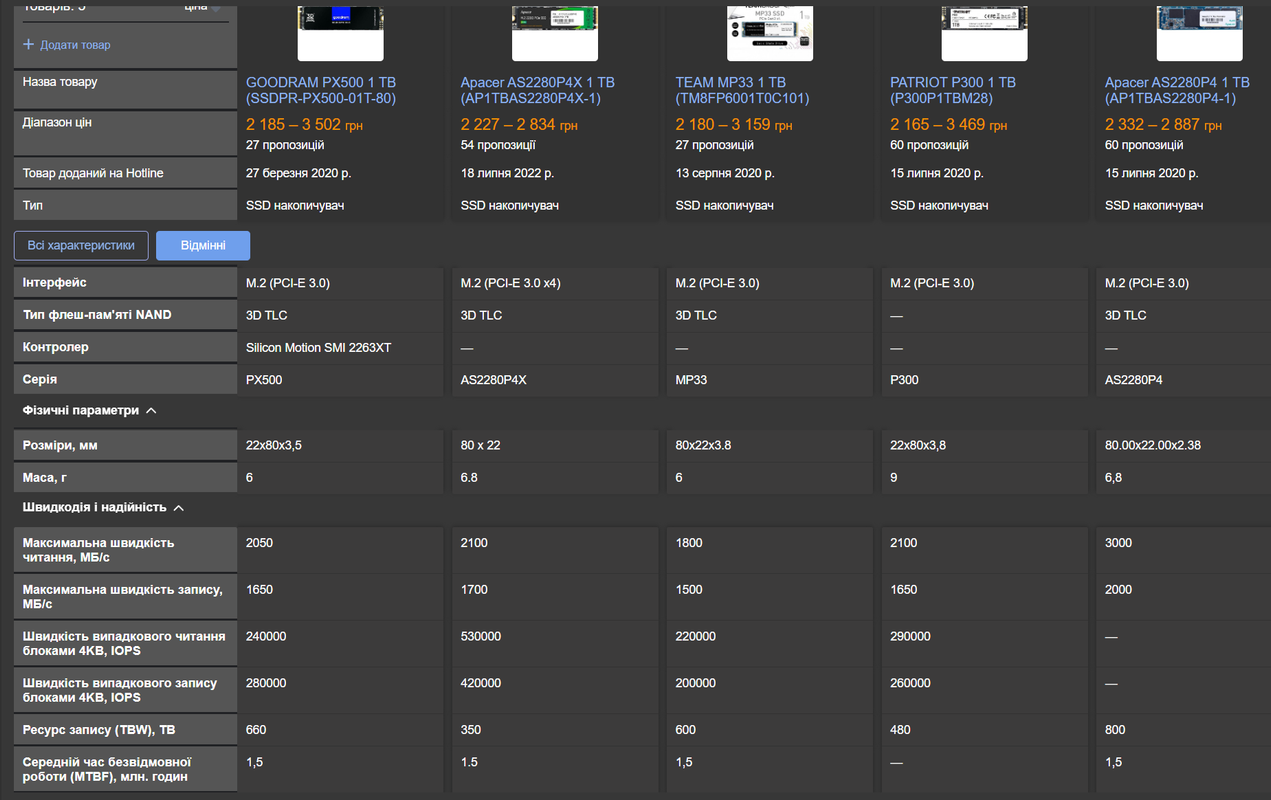Viewport: 1271px width, 800px height.
Task: Open the Apacer AS2280P4 1 TB product link
Action: coord(1177,90)
